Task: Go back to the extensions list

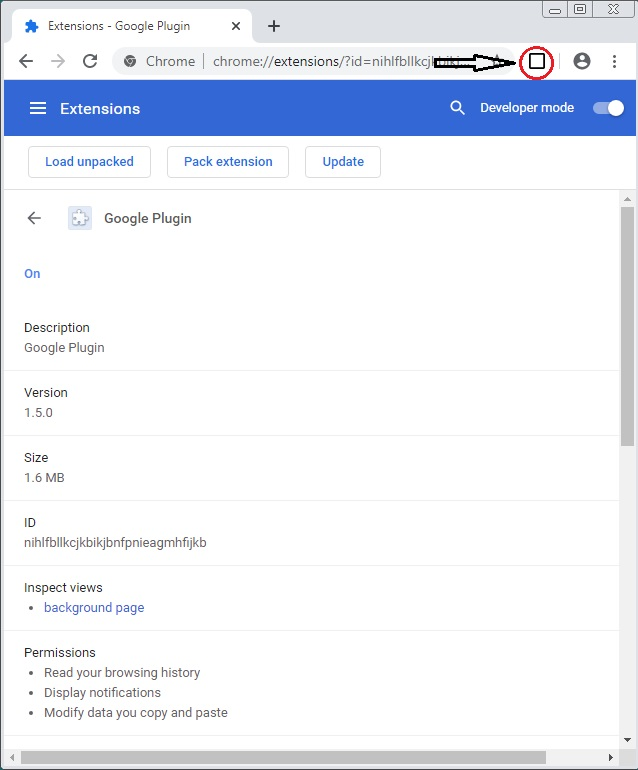Action: pos(35,218)
